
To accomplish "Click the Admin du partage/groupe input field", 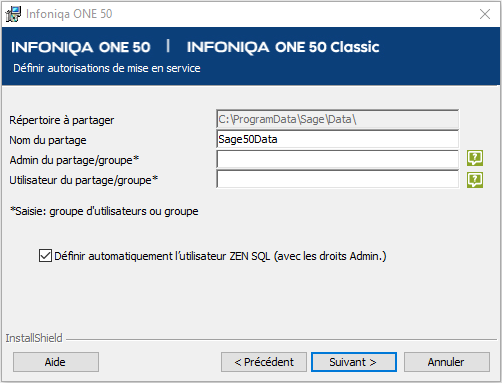I will [337, 159].
